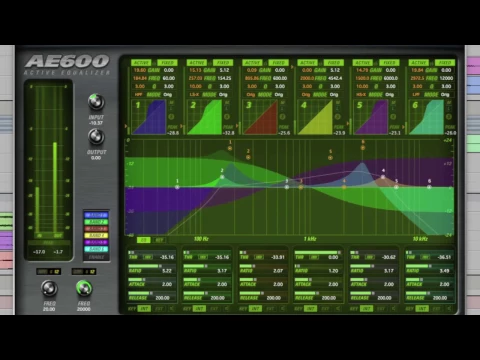This screenshot has width=480, height=360.
Task: Click band 3 key listen speaker icon
Action: (283, 309)
